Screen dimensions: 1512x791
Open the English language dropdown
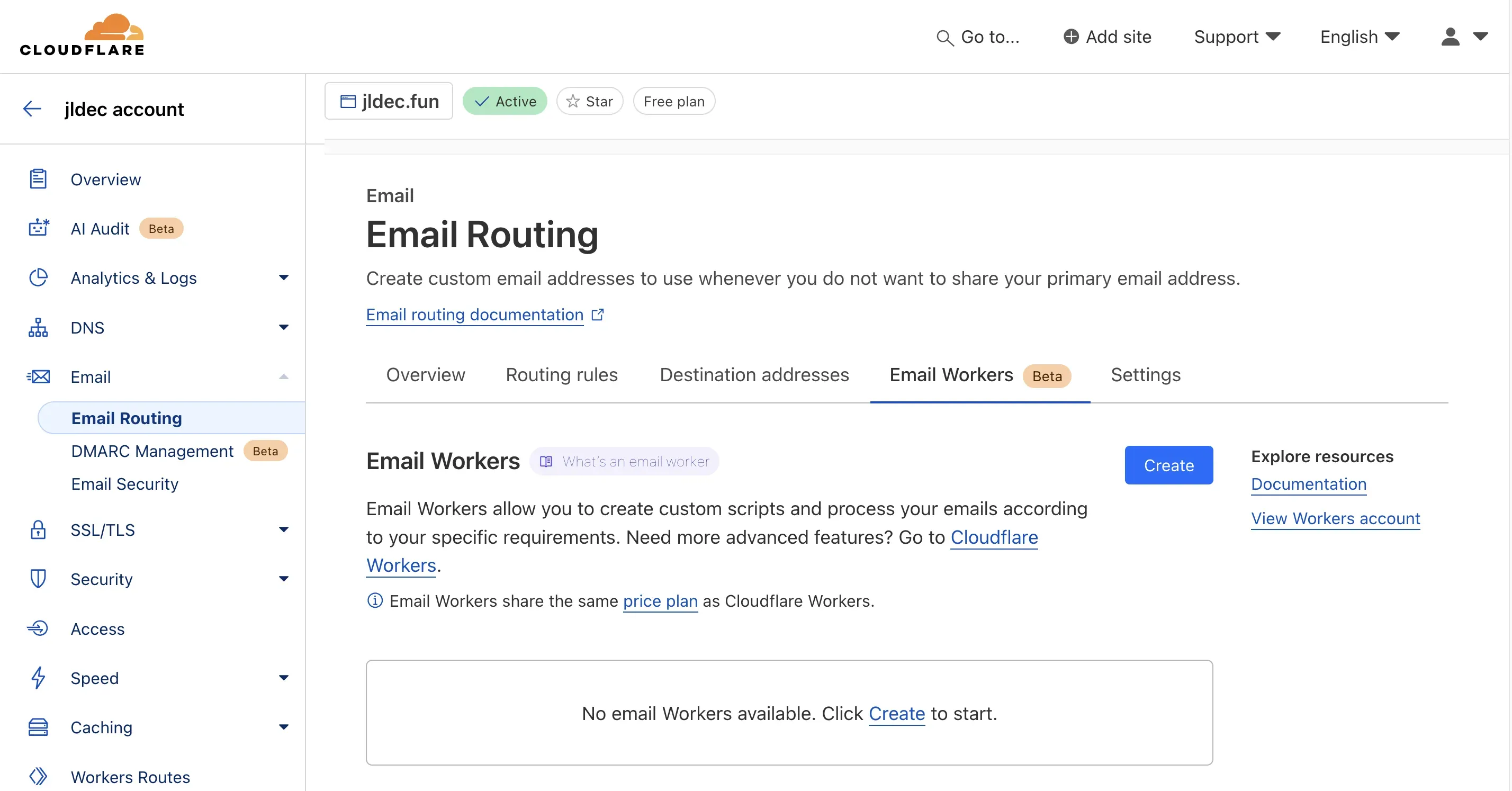point(1360,37)
